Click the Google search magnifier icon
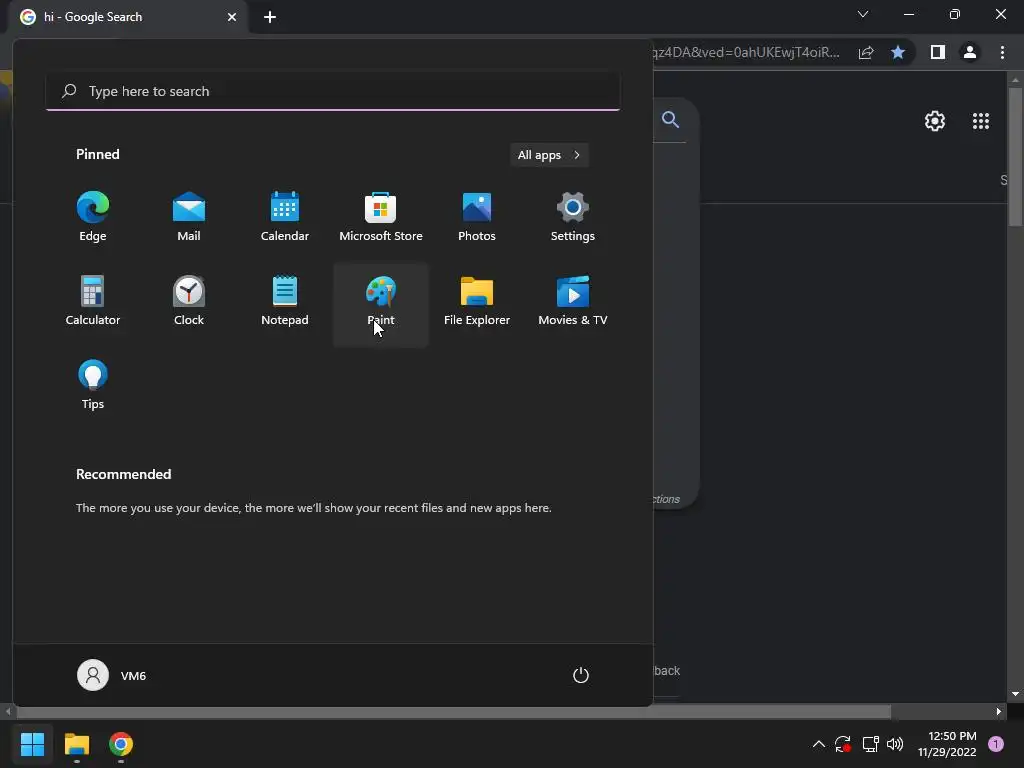Viewport: 1024px width, 768px height. click(670, 119)
